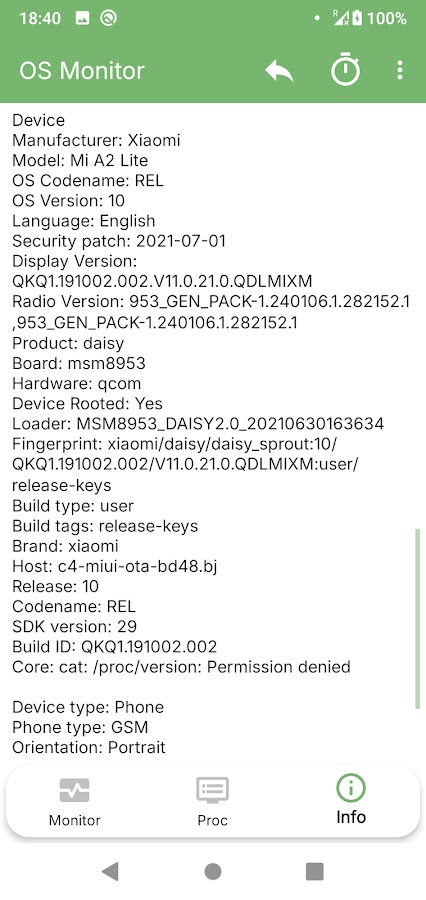Select the Model: Mi A2 Lite line
Image resolution: width=426 pixels, height=900 pixels.
tap(80, 160)
